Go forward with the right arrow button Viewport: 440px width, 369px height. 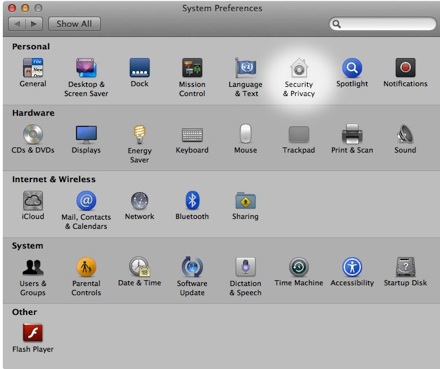[x=34, y=24]
